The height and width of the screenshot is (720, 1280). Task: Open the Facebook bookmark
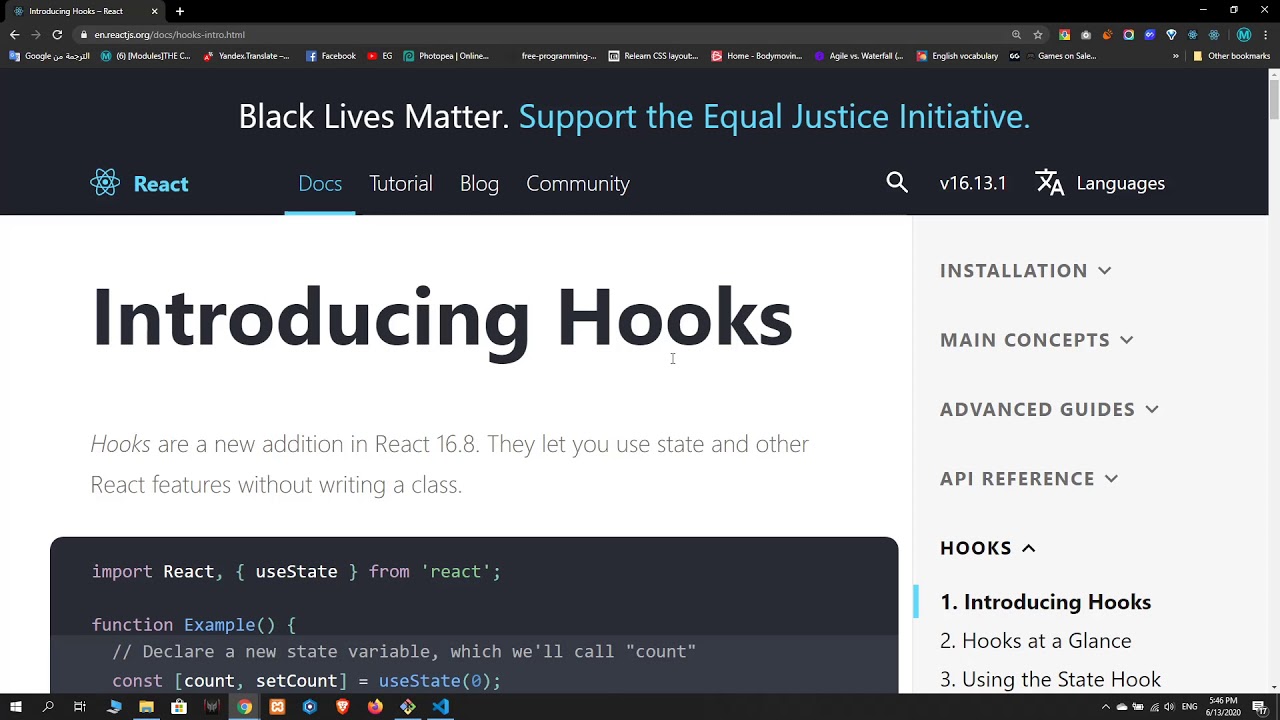331,56
